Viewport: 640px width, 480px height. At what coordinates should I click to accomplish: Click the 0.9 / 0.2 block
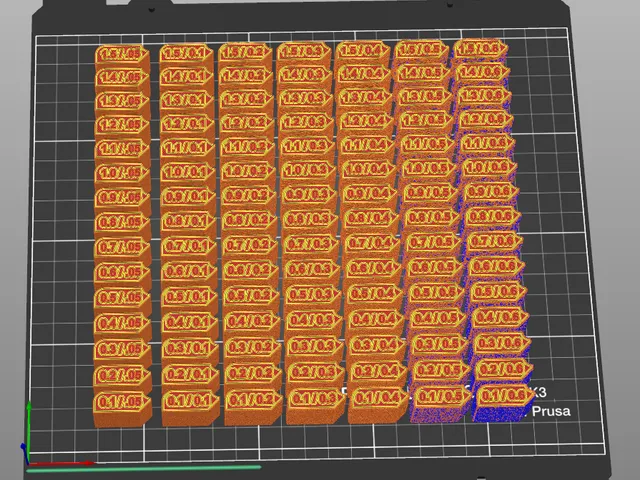pos(249,196)
